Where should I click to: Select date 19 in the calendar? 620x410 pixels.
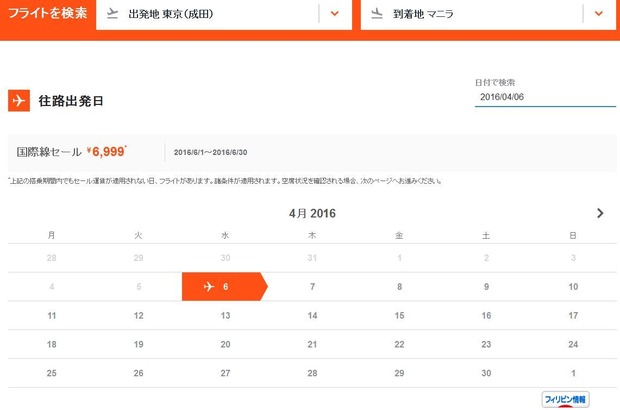(x=138, y=344)
